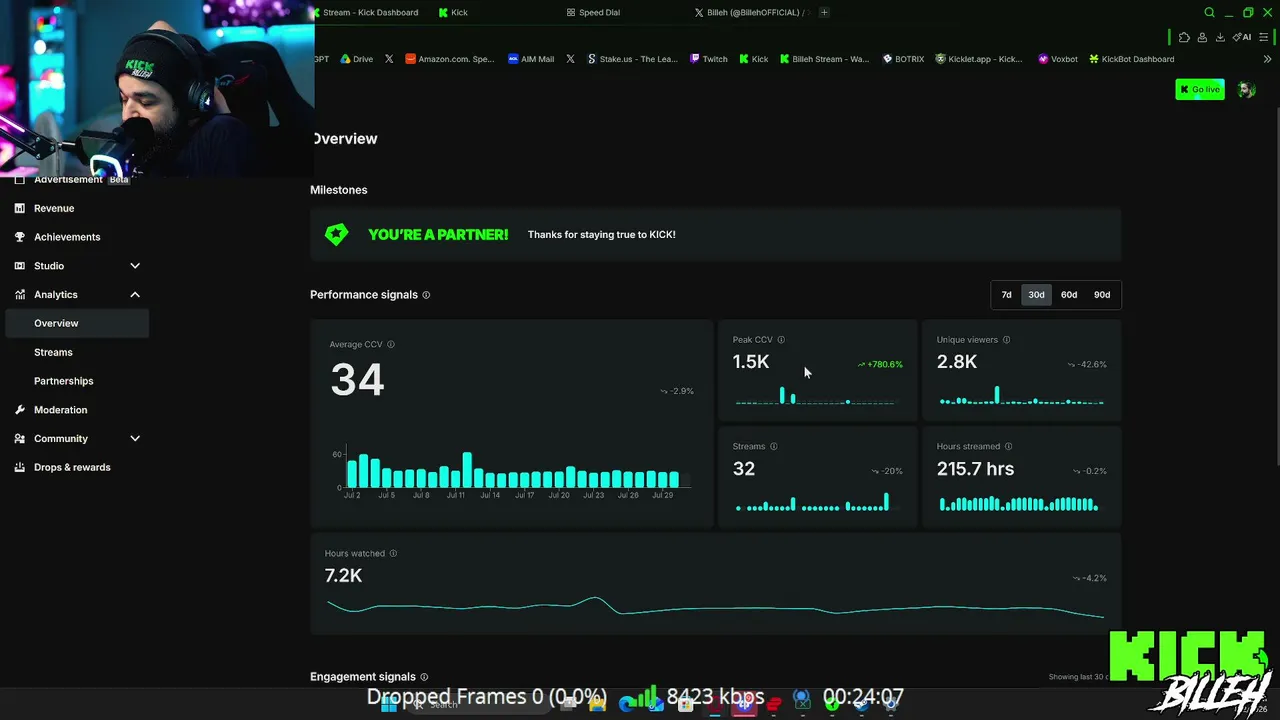Open the Windows Start button

pyautogui.click(x=388, y=704)
